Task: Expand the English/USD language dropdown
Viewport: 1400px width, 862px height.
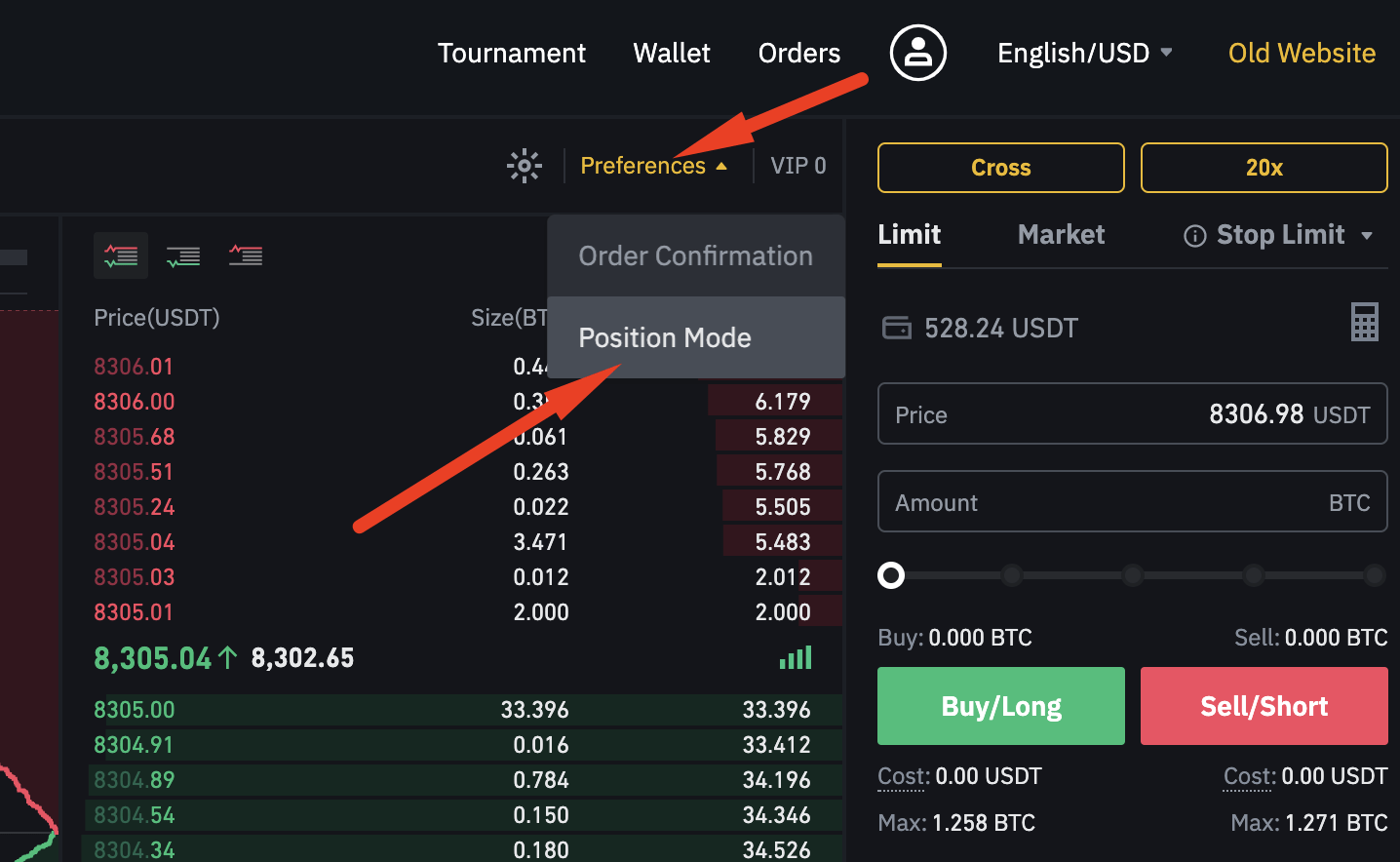Action: point(1084,53)
